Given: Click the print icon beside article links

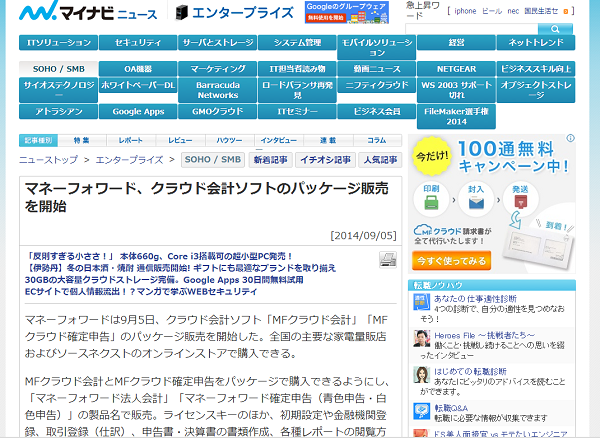Looking at the screenshot, I should [x=388, y=260].
